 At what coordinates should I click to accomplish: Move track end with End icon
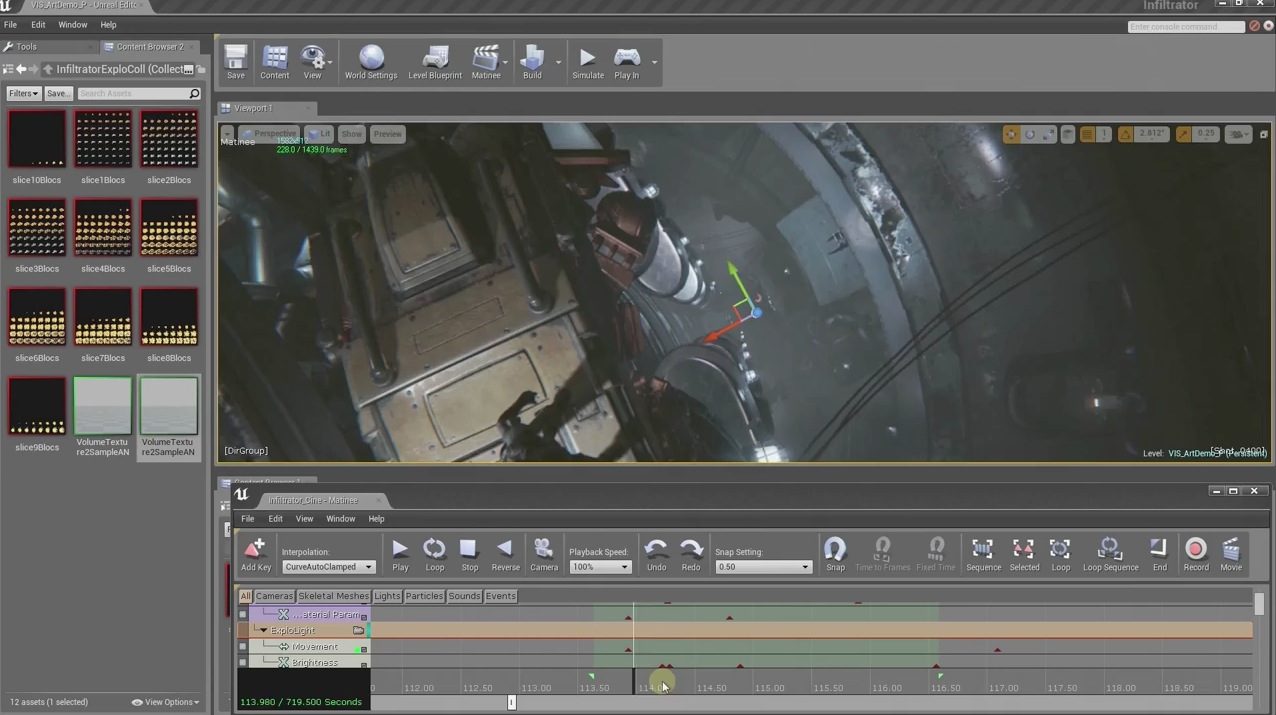[1159, 554]
